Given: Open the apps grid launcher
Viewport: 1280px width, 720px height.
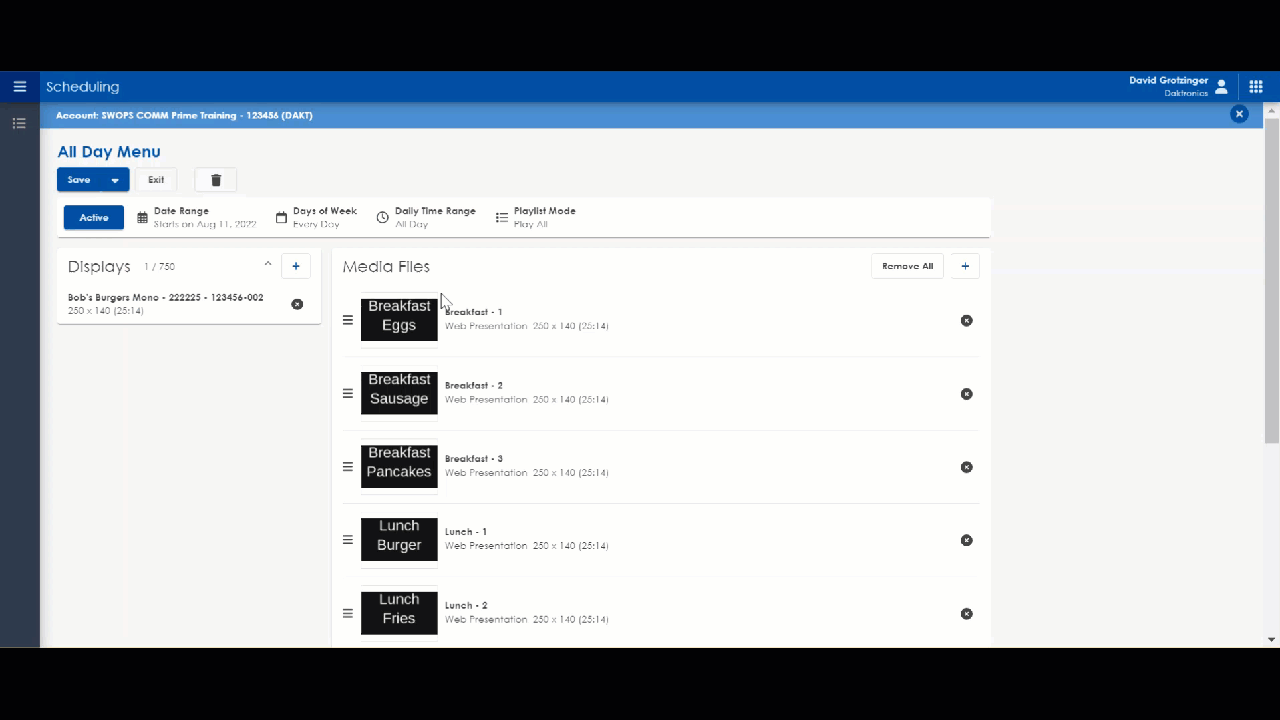Looking at the screenshot, I should point(1256,87).
